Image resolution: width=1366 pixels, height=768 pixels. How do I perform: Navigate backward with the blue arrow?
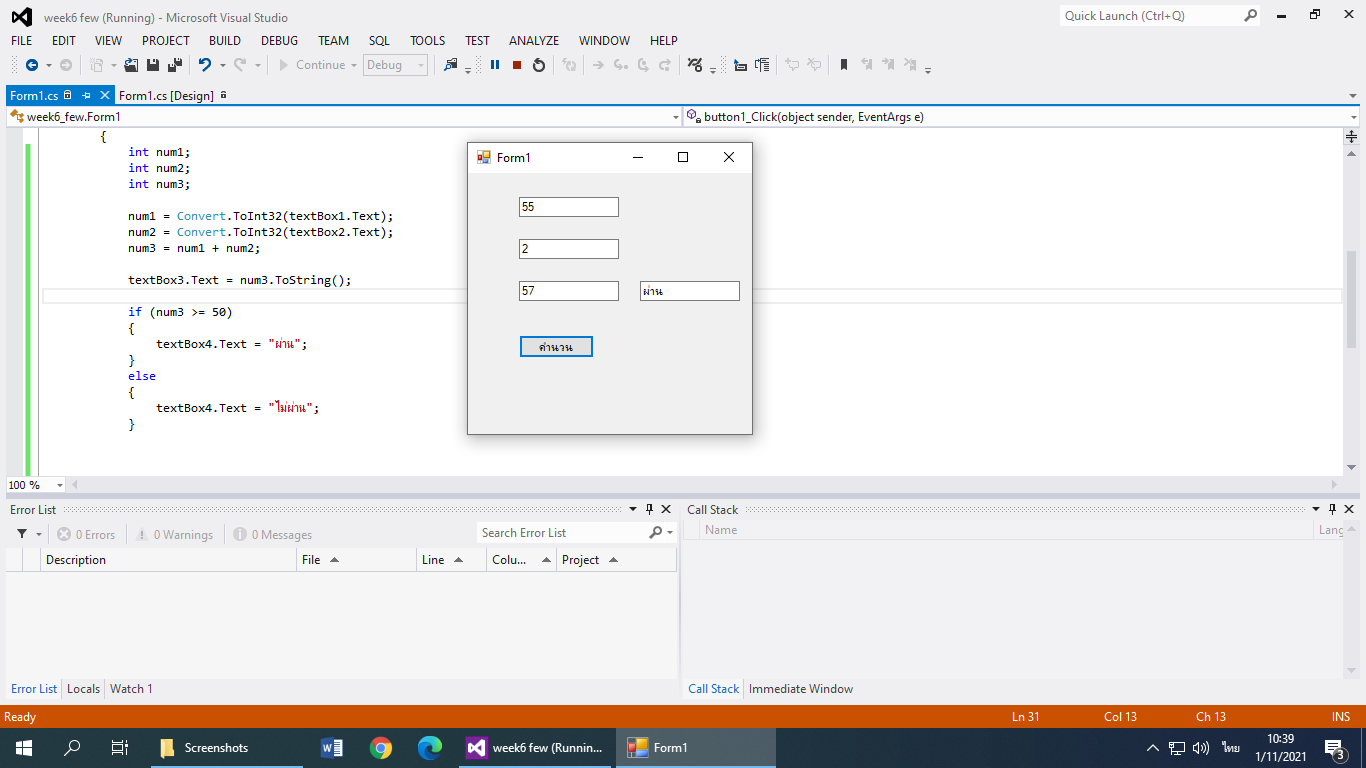click(31, 65)
